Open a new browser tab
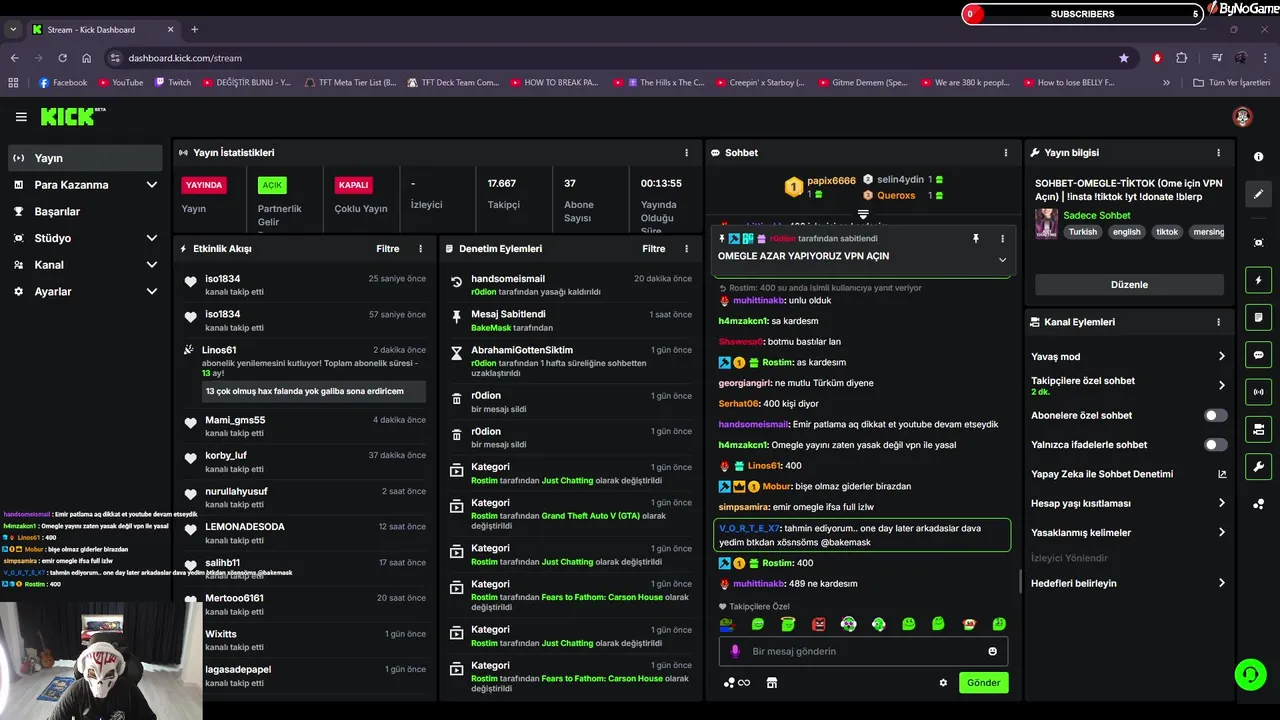This screenshot has width=1280, height=720. [x=194, y=29]
